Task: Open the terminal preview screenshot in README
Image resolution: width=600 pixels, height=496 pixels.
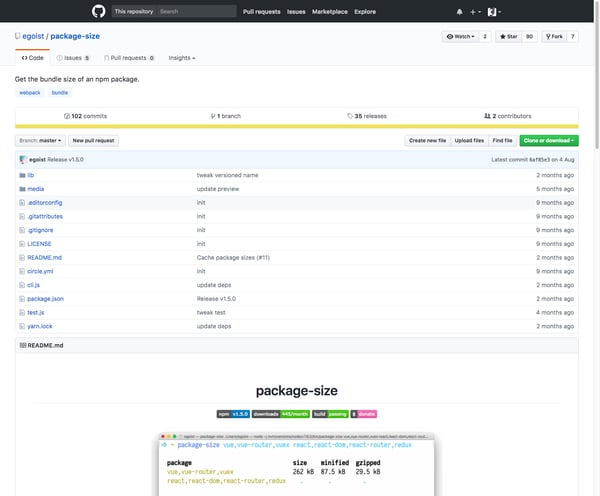Action: tap(297, 464)
